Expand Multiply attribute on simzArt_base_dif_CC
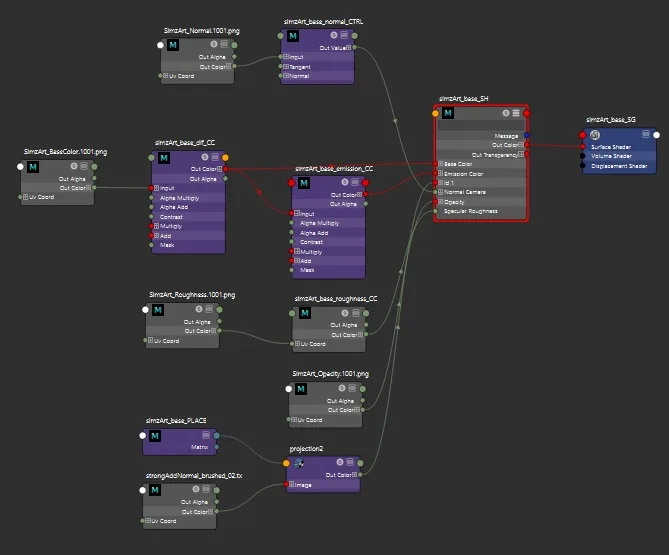The image size is (669, 555). [156, 226]
